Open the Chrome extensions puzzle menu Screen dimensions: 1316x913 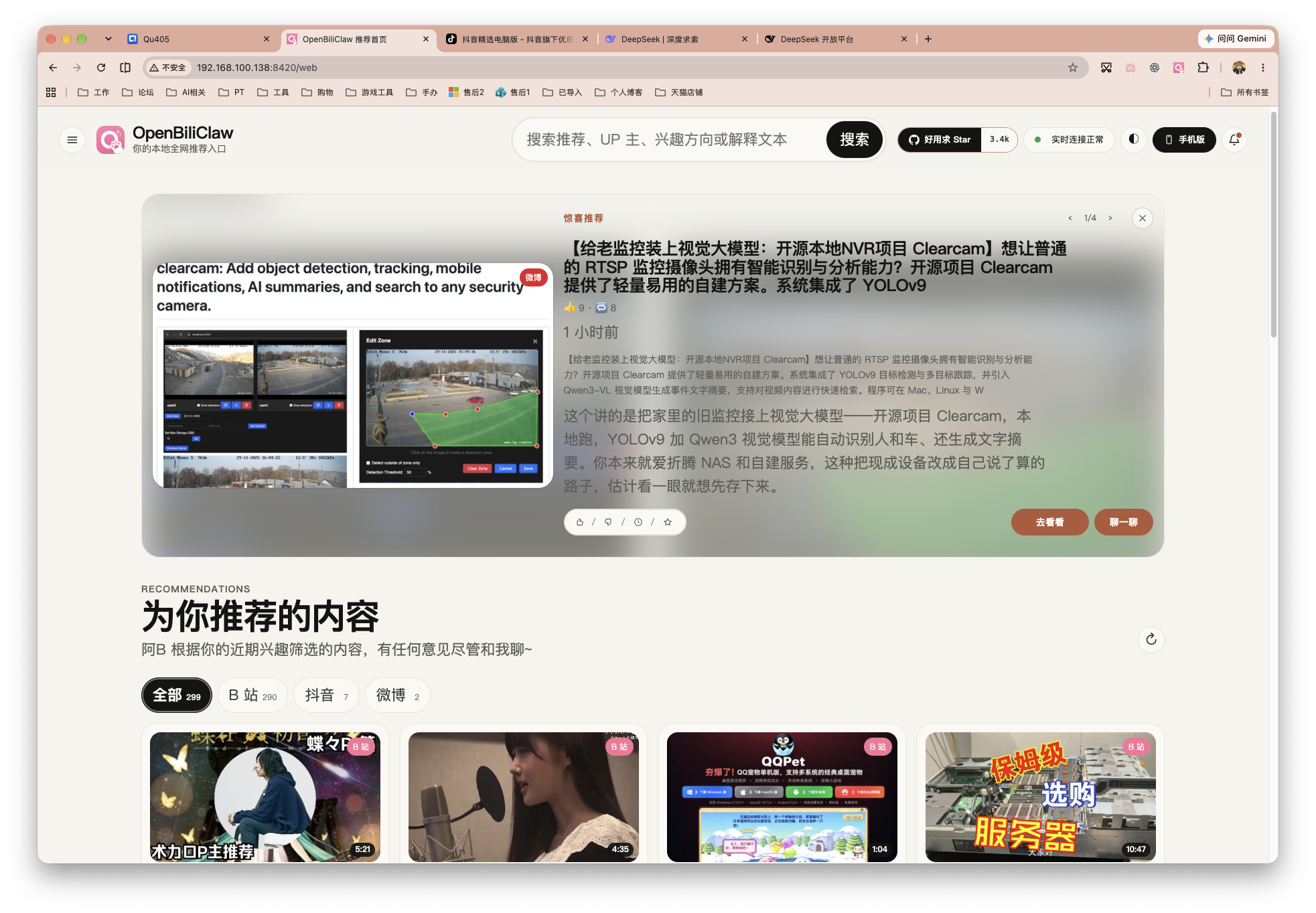(1203, 68)
